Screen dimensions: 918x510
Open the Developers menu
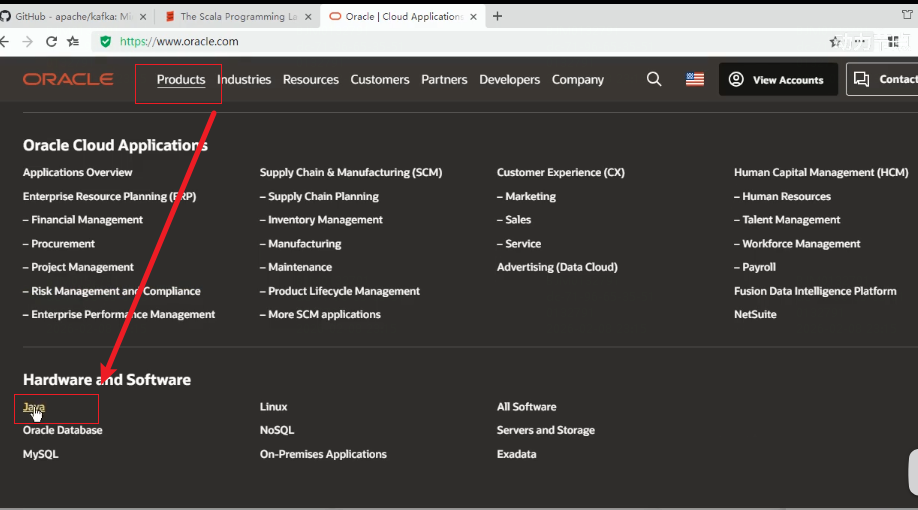[509, 80]
